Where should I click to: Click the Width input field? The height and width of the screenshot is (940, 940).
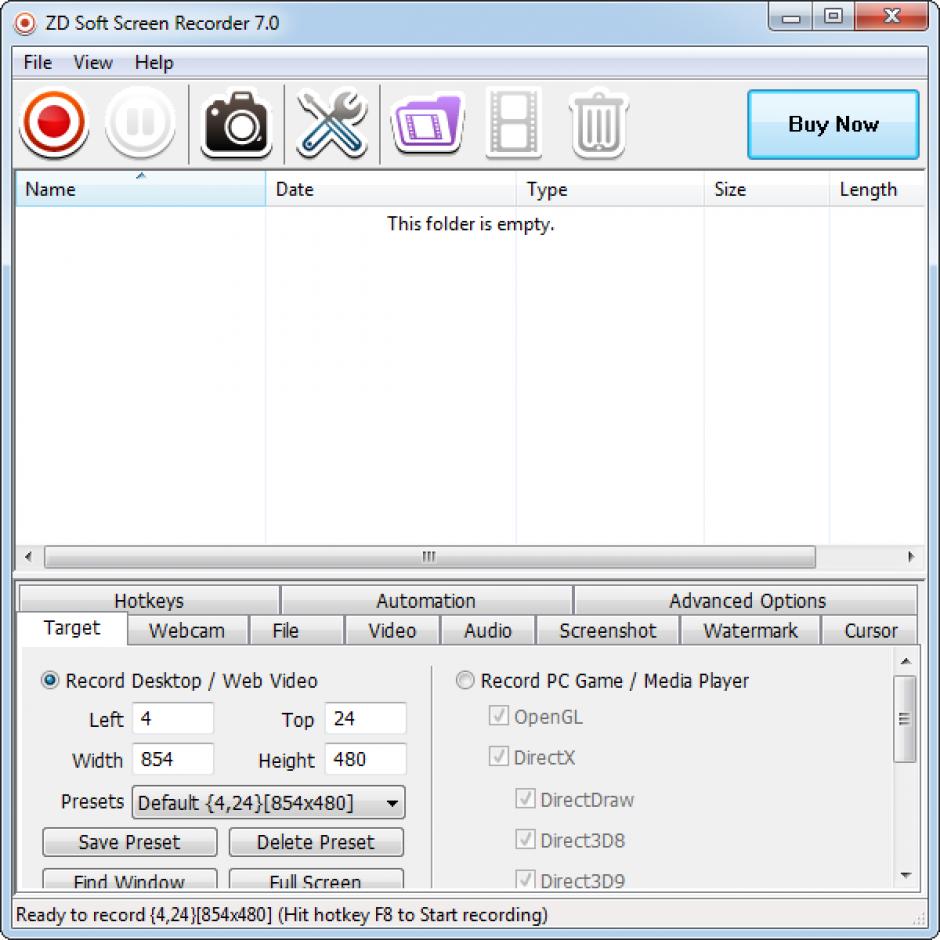coord(173,759)
